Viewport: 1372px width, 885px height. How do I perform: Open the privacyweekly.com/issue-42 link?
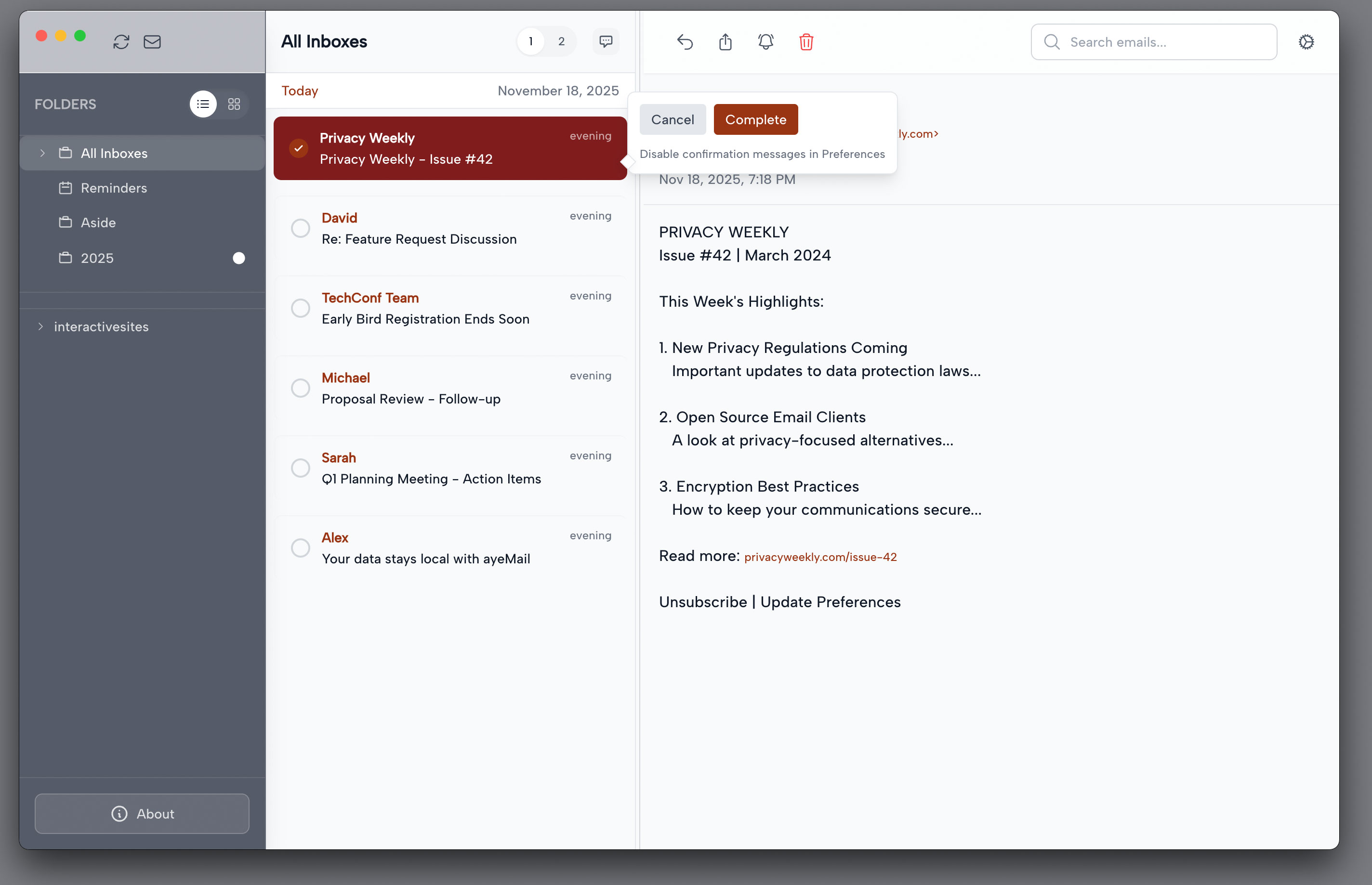(820, 556)
